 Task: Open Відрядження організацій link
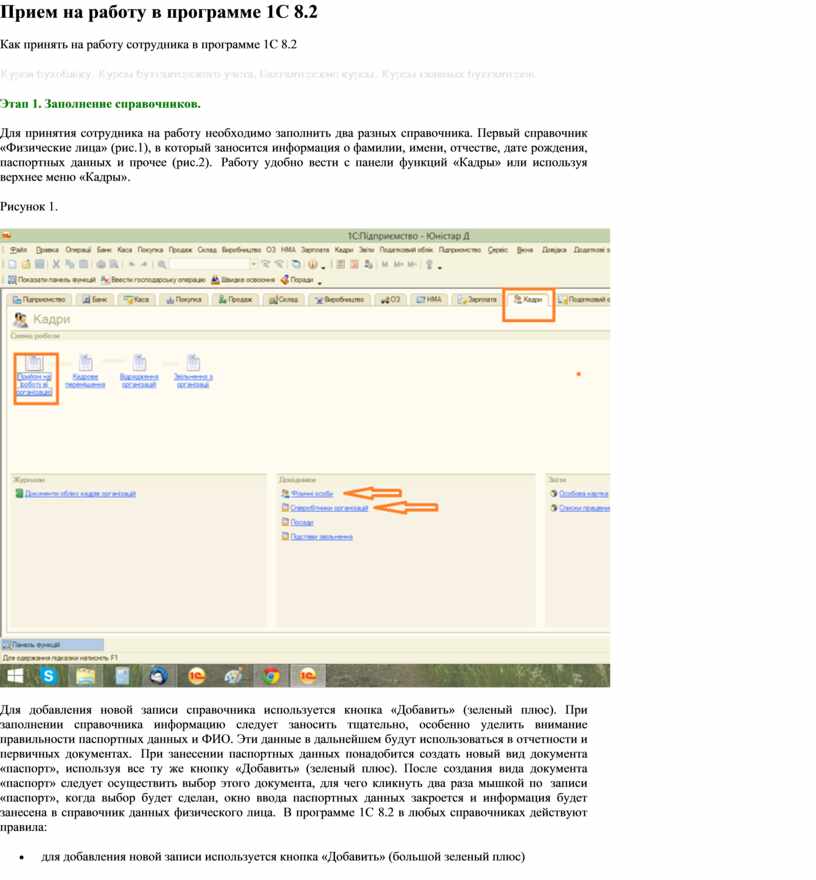pyautogui.click(x=139, y=381)
